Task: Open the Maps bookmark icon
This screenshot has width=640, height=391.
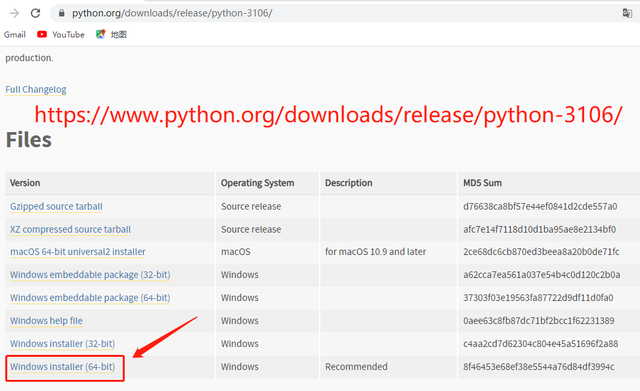Action: 100,34
